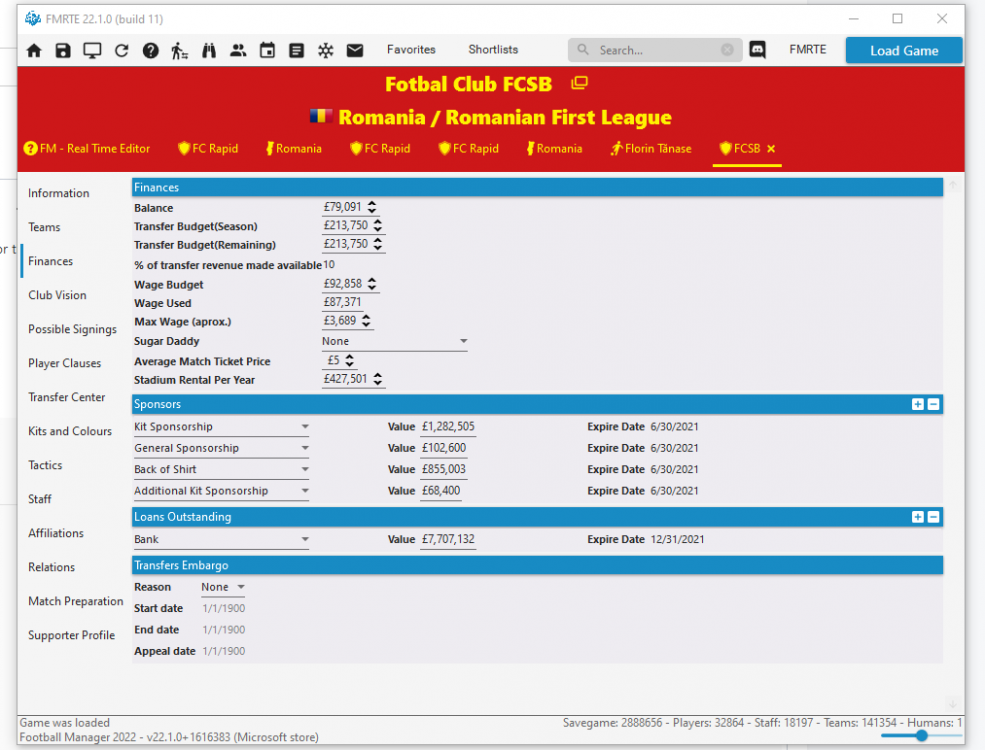Close the FCSB tab with its X
The width and height of the screenshot is (985, 750).
tap(771, 149)
